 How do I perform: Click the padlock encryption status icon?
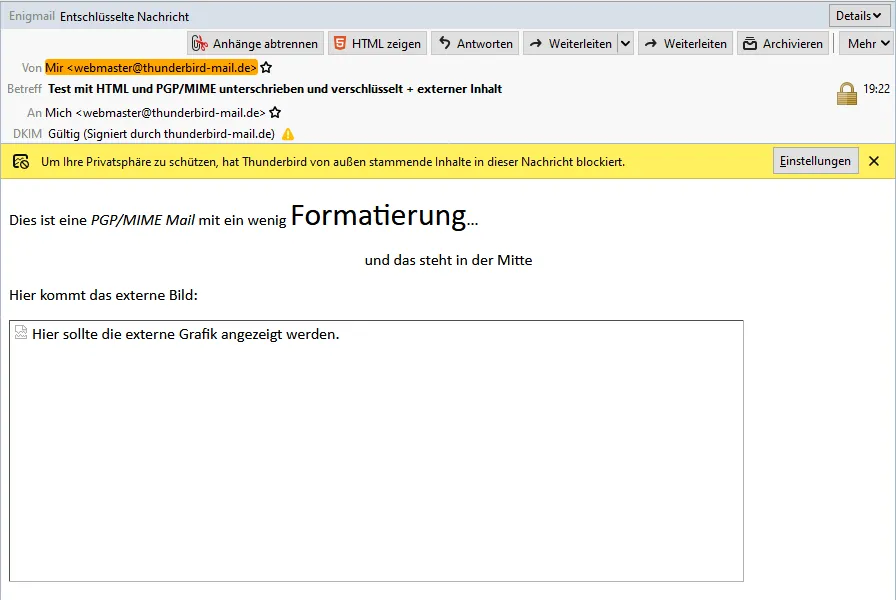[x=847, y=94]
